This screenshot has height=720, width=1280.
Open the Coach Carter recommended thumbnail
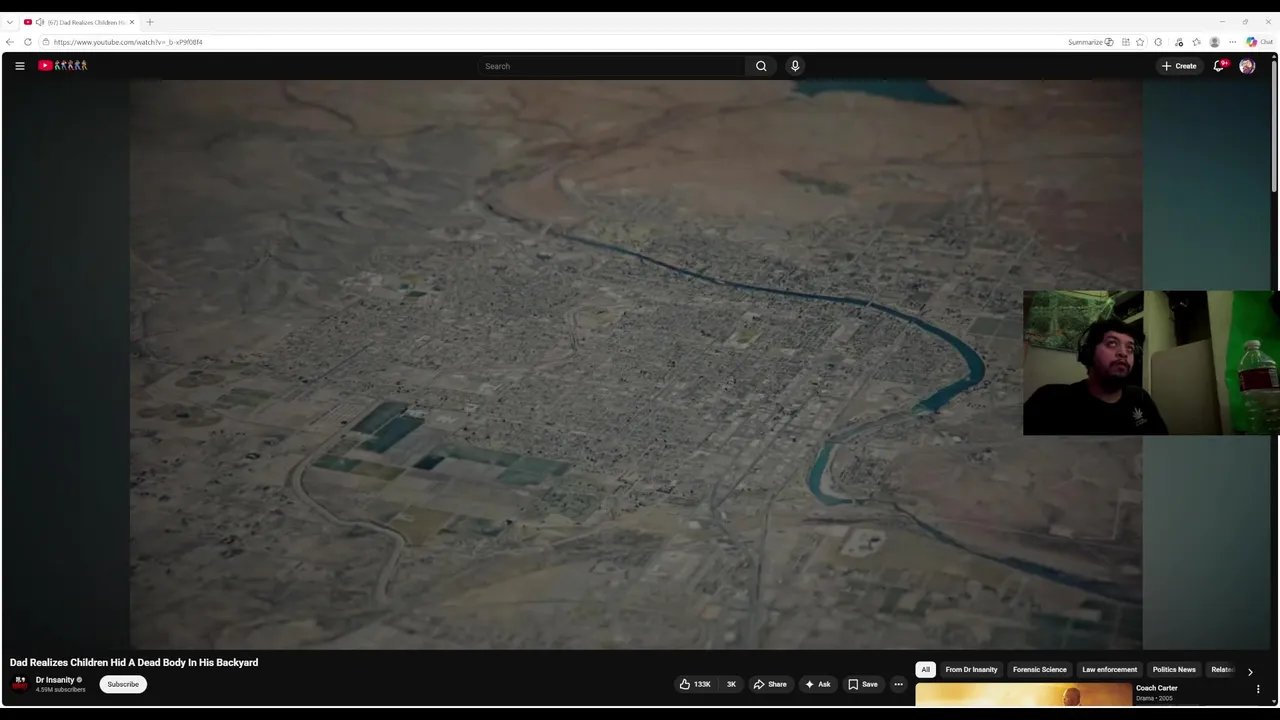(1023, 695)
